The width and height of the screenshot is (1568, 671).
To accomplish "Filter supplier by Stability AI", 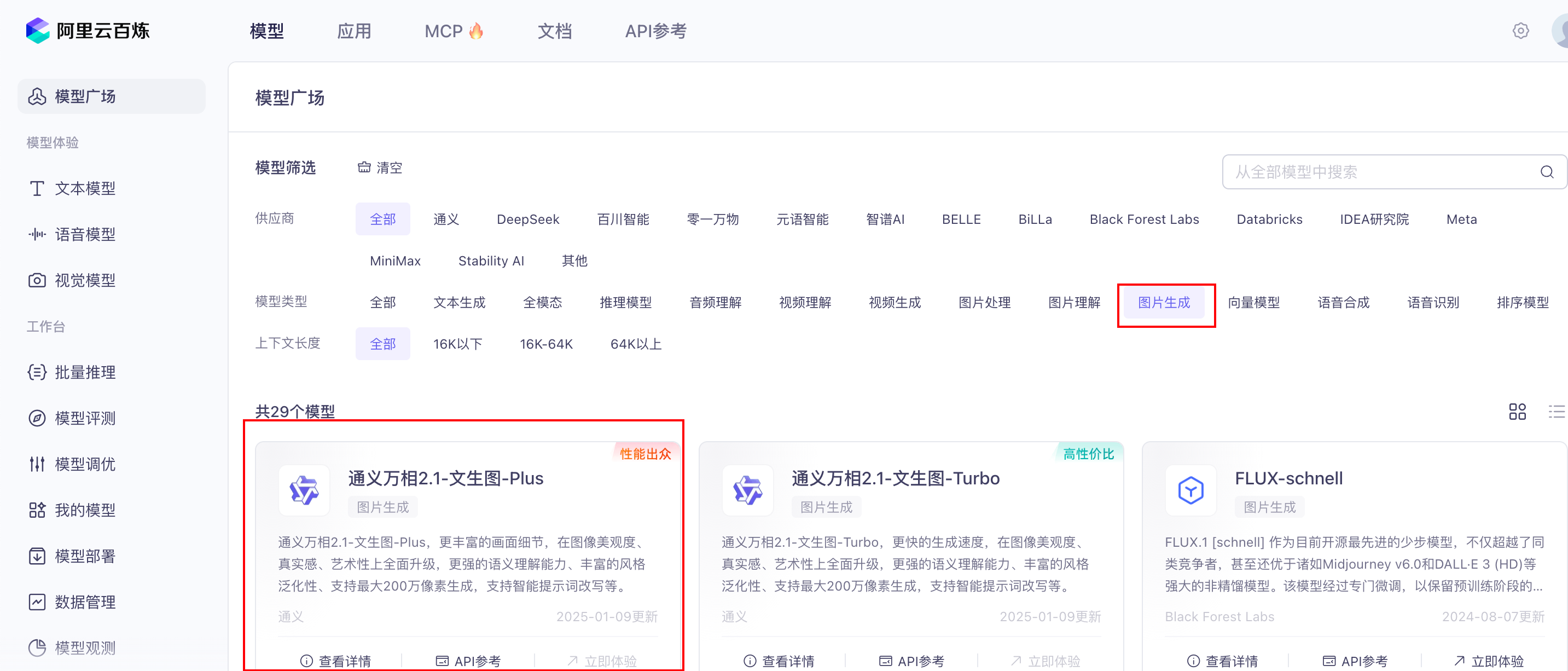I will pyautogui.click(x=491, y=261).
